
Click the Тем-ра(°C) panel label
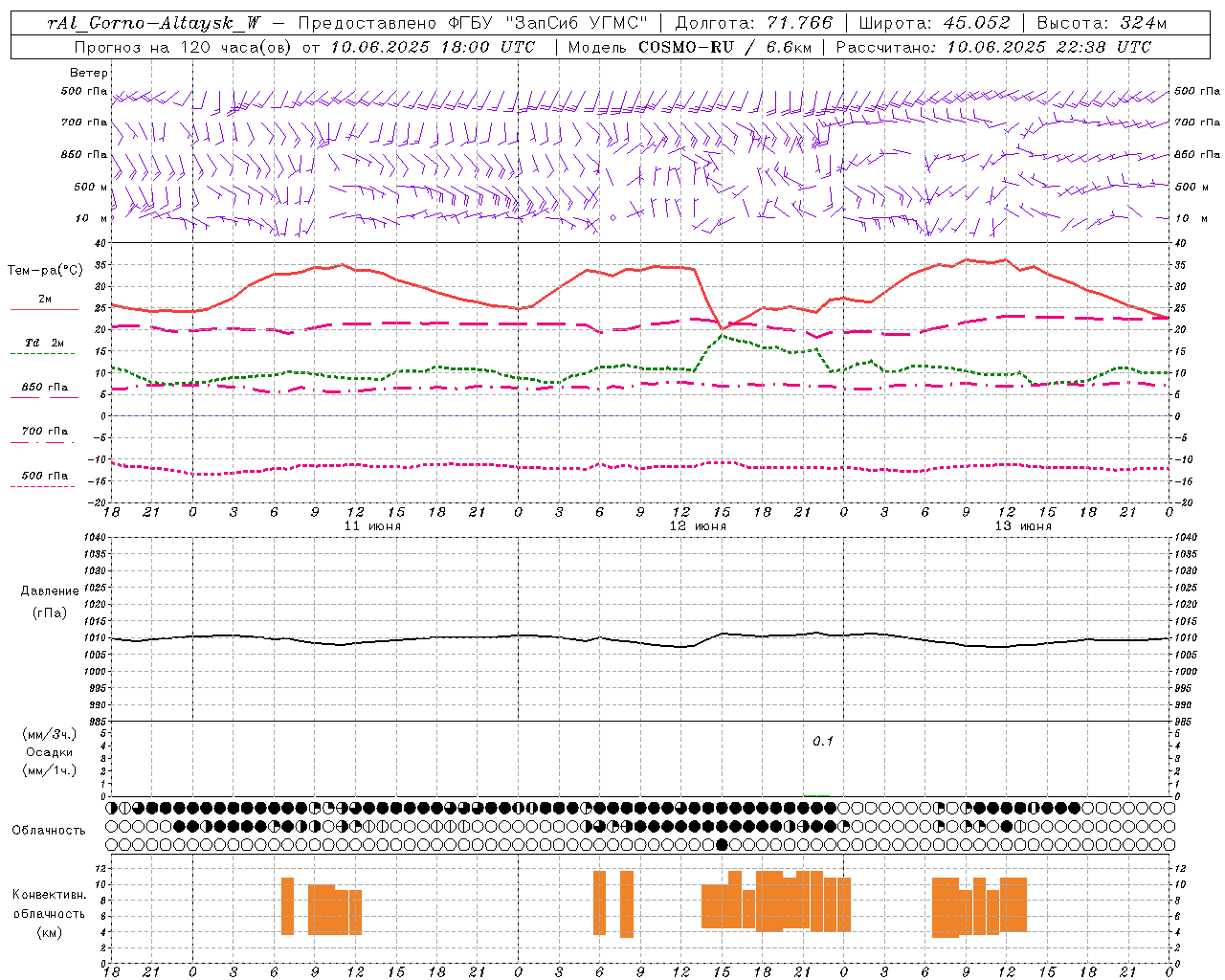click(45, 271)
